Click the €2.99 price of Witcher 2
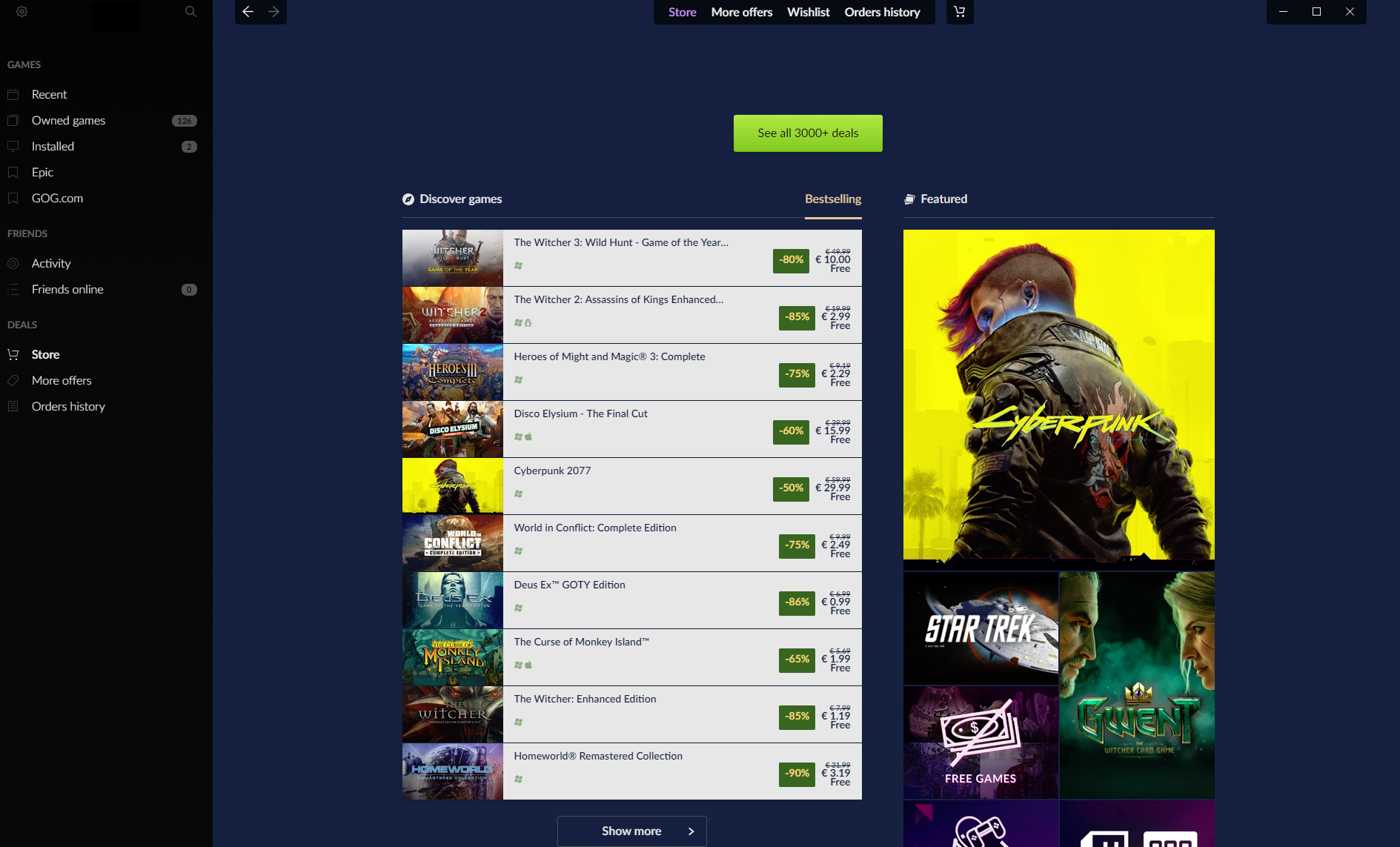1400x847 pixels. (x=835, y=316)
